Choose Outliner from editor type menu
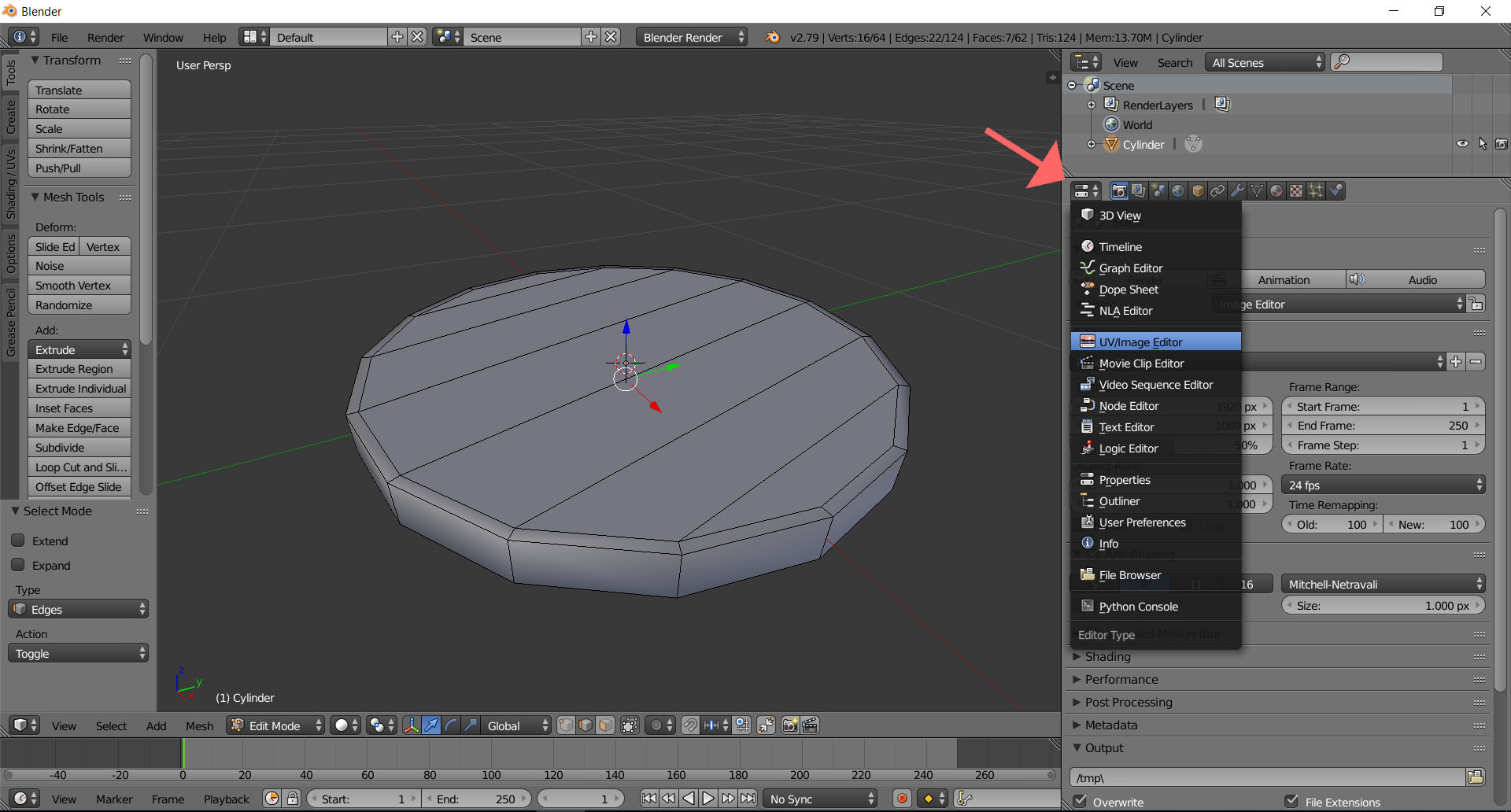Screen dimensions: 1511x812 [1155, 500]
